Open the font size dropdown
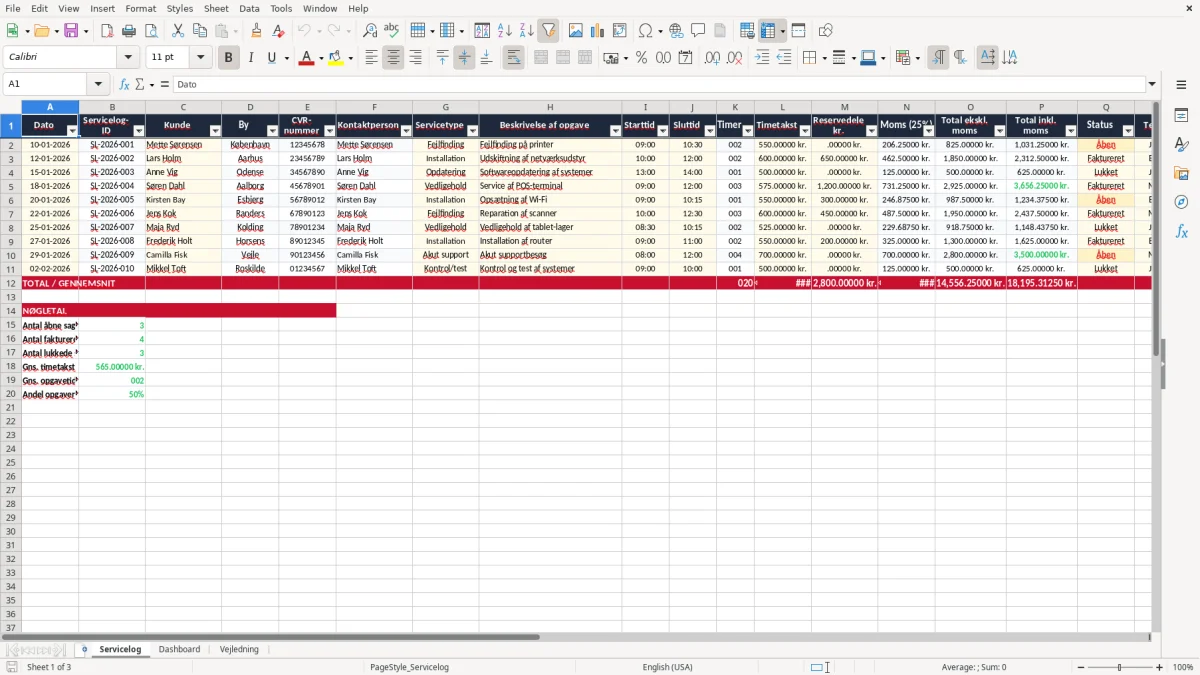This screenshot has height=675, width=1200. click(200, 58)
